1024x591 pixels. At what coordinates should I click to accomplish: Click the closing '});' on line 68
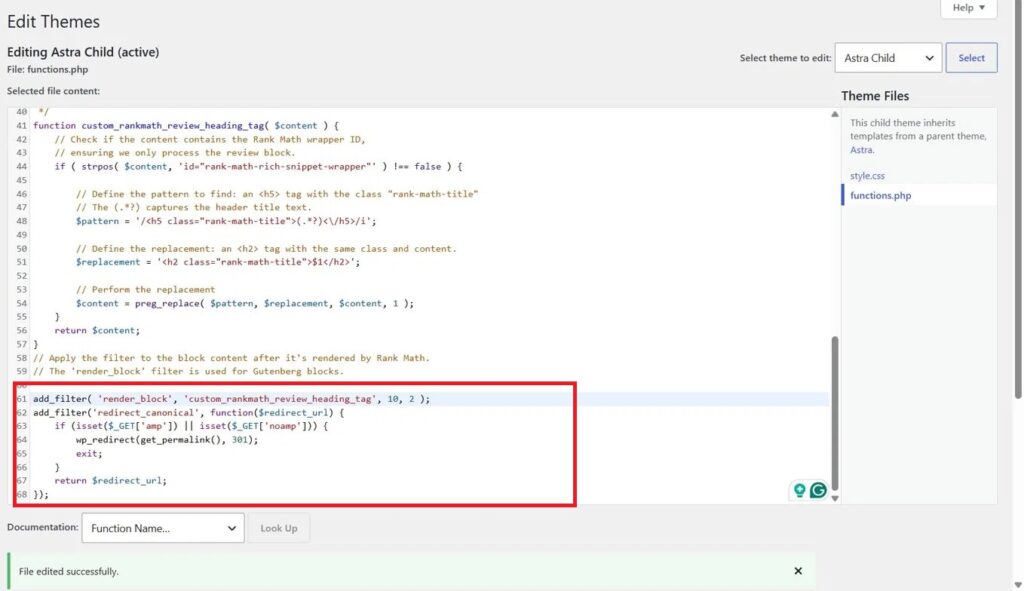[x=40, y=494]
